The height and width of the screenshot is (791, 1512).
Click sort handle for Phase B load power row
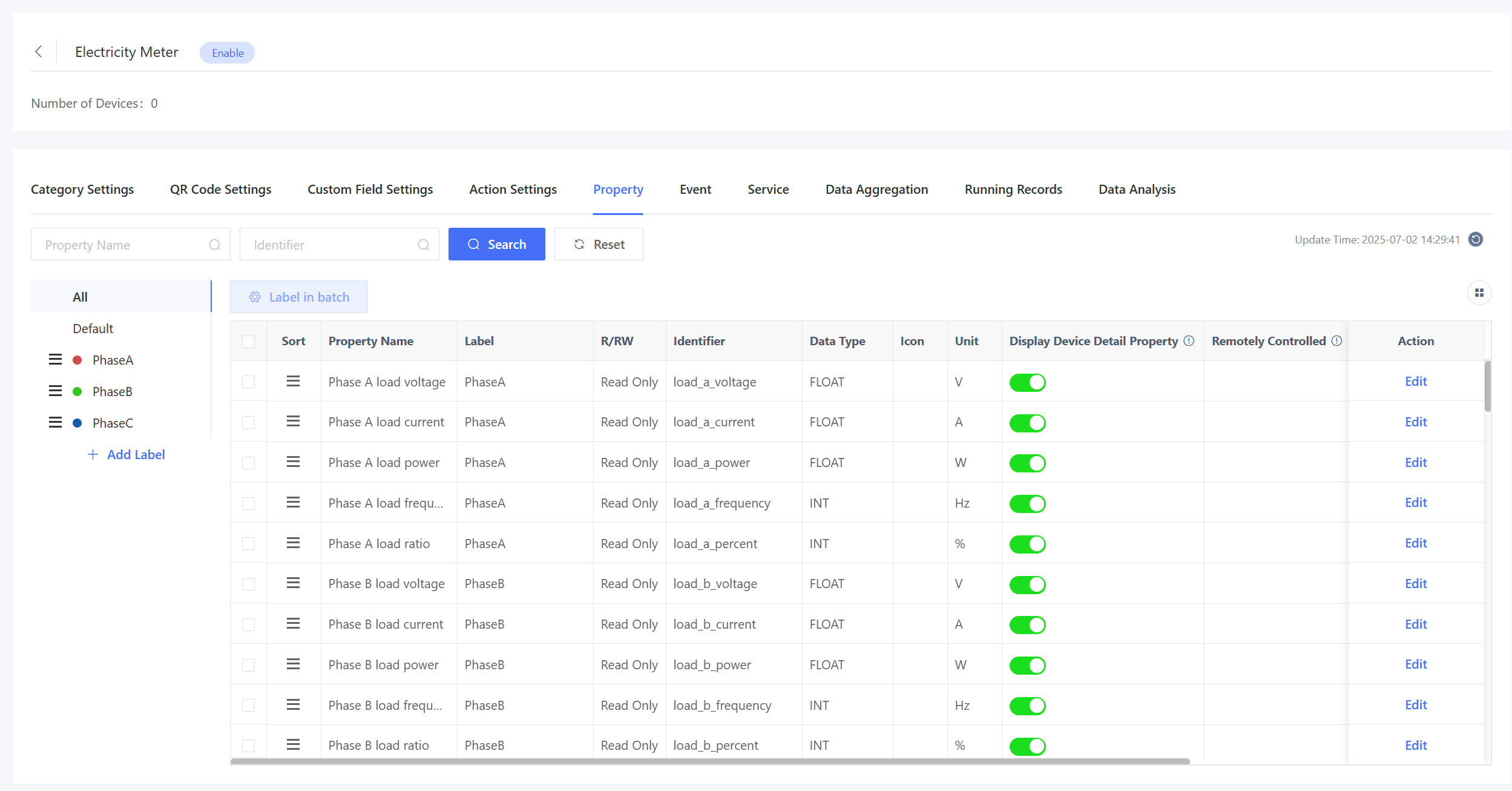(x=293, y=664)
